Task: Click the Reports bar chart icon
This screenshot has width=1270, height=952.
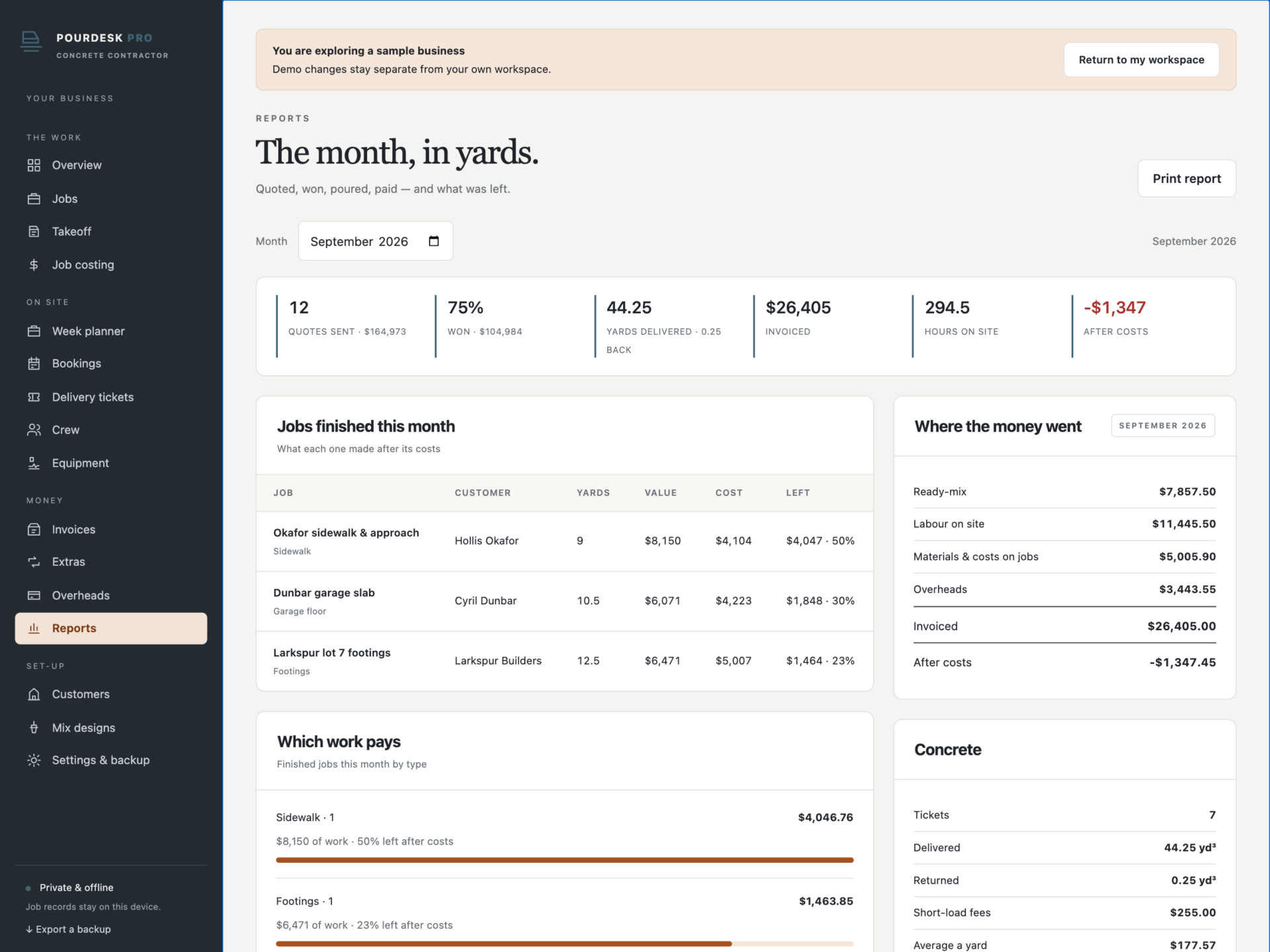Action: 34,628
